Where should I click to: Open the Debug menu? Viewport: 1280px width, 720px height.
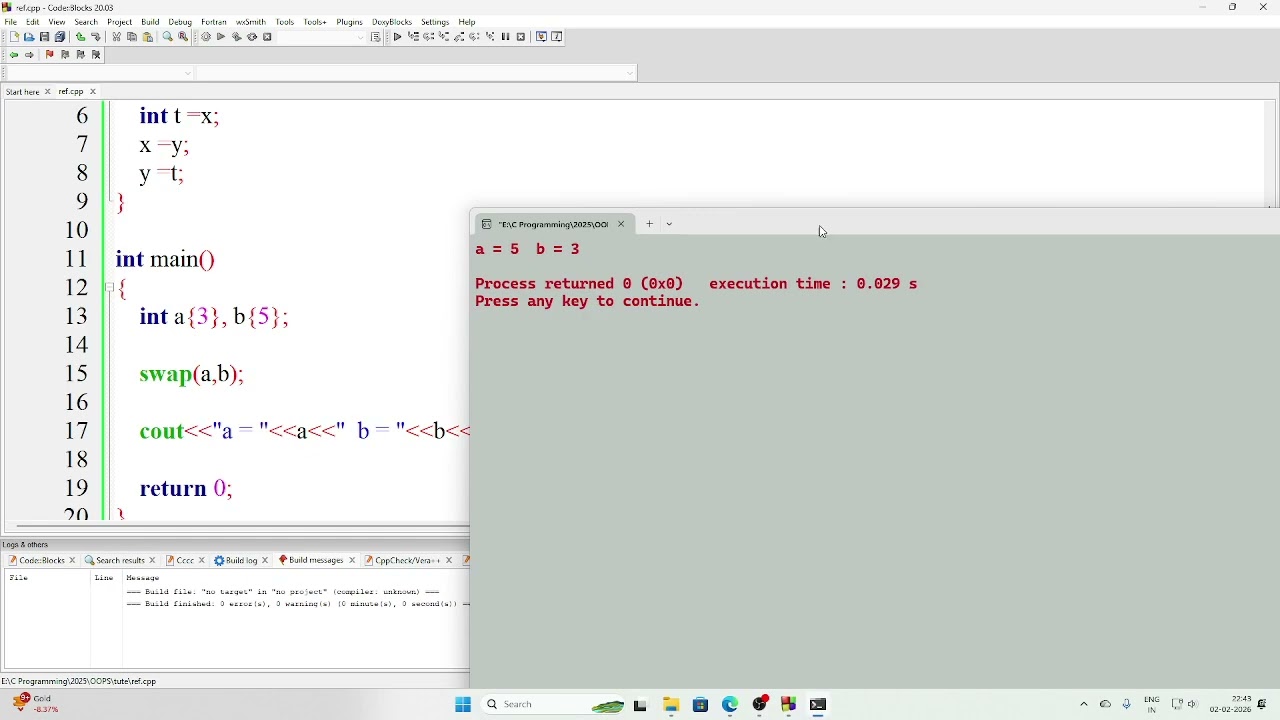click(181, 22)
